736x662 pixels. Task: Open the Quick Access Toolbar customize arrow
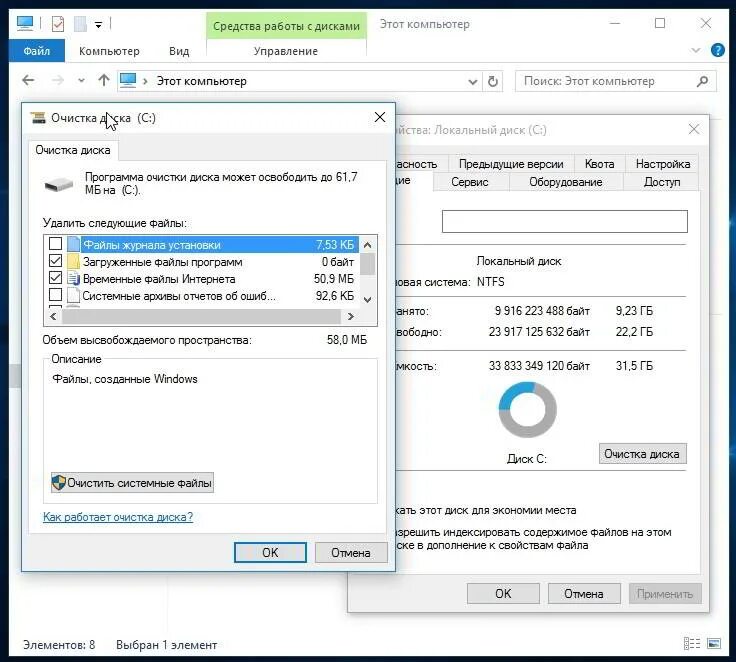[x=98, y=24]
